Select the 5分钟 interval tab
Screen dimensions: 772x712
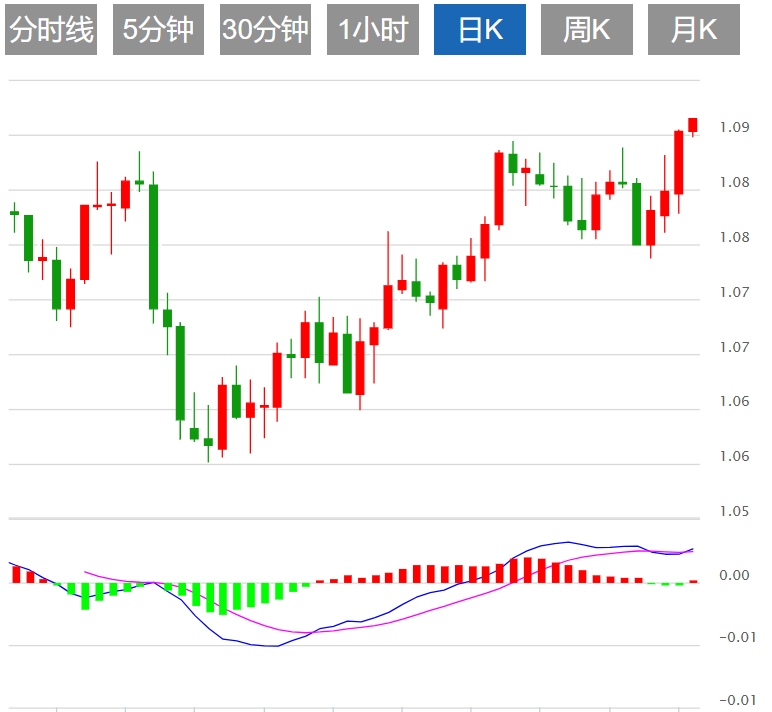click(x=159, y=30)
